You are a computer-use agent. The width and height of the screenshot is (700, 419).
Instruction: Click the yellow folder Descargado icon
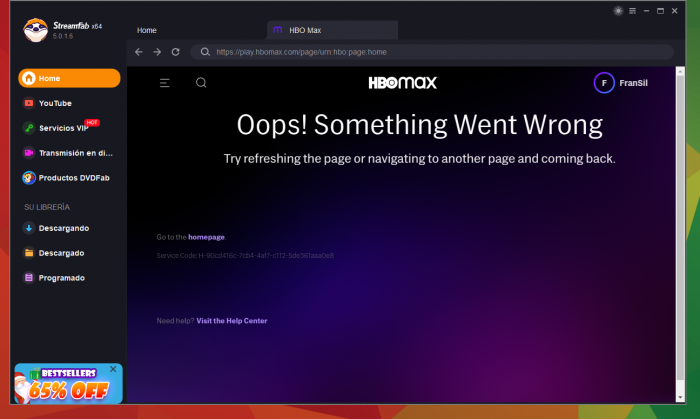[29, 253]
